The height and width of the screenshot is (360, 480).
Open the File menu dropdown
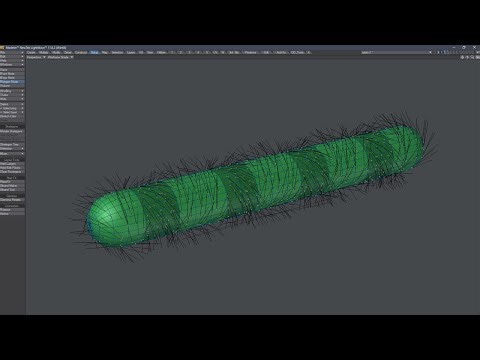[x=12, y=52]
